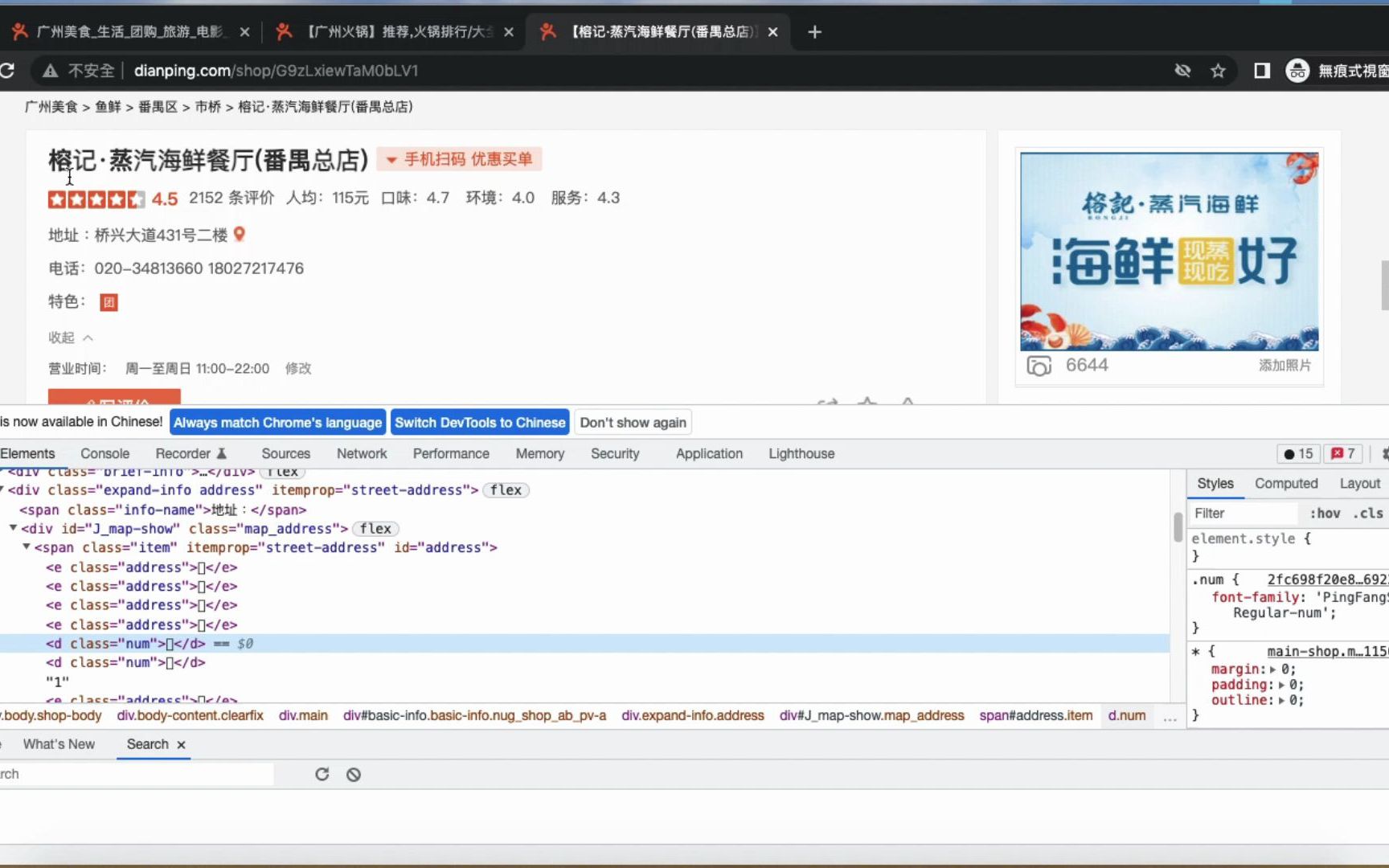Click 鱼鲜 breadcrumb link
The width and height of the screenshot is (1389, 868).
click(x=108, y=107)
